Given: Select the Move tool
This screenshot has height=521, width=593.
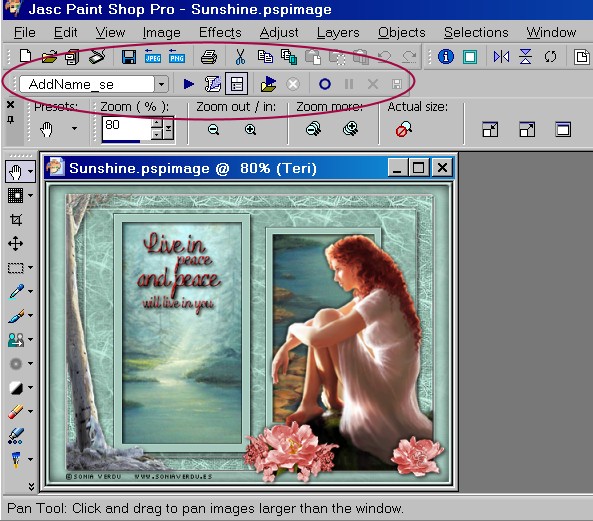Looking at the screenshot, I should click(x=16, y=244).
